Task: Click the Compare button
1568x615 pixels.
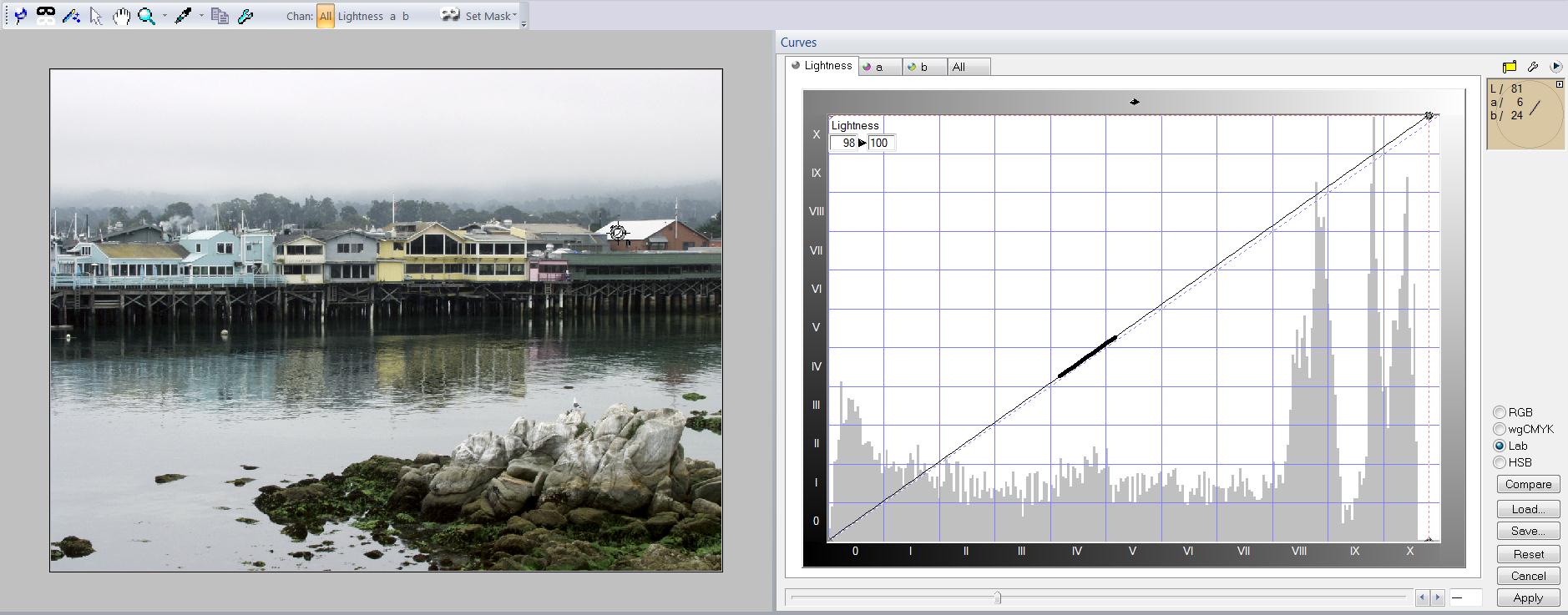Action: [x=1528, y=484]
